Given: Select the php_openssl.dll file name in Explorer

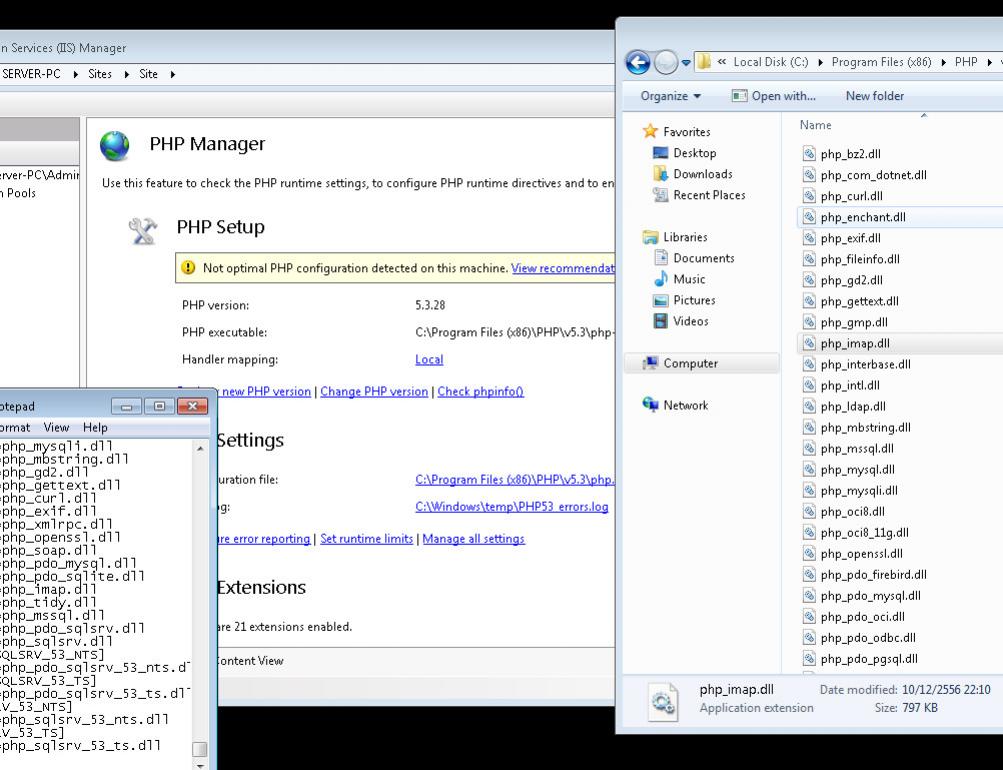Looking at the screenshot, I should point(862,554).
